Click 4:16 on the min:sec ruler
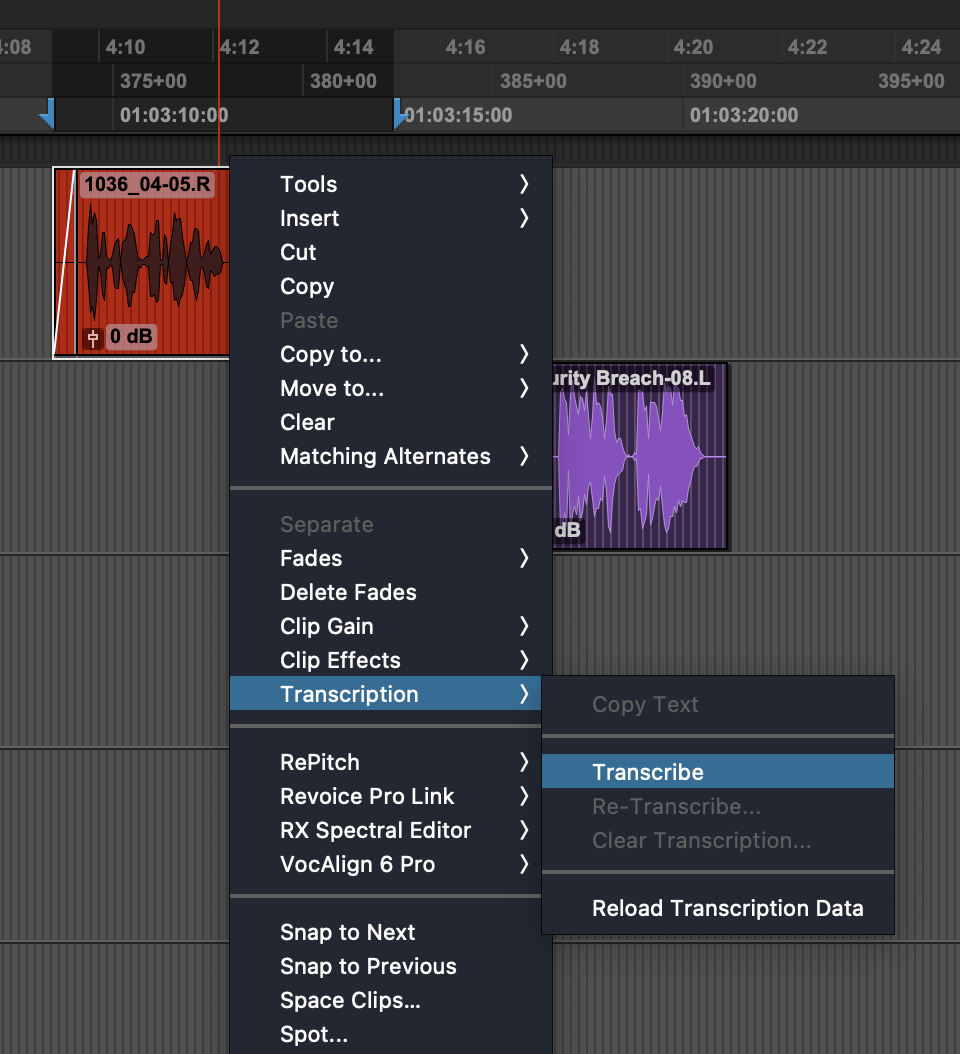This screenshot has width=960, height=1054. click(465, 47)
